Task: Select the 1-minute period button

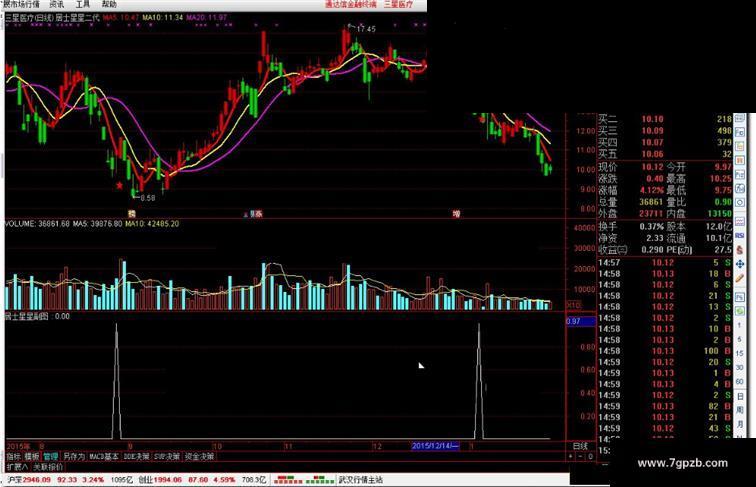Action: click(x=740, y=325)
